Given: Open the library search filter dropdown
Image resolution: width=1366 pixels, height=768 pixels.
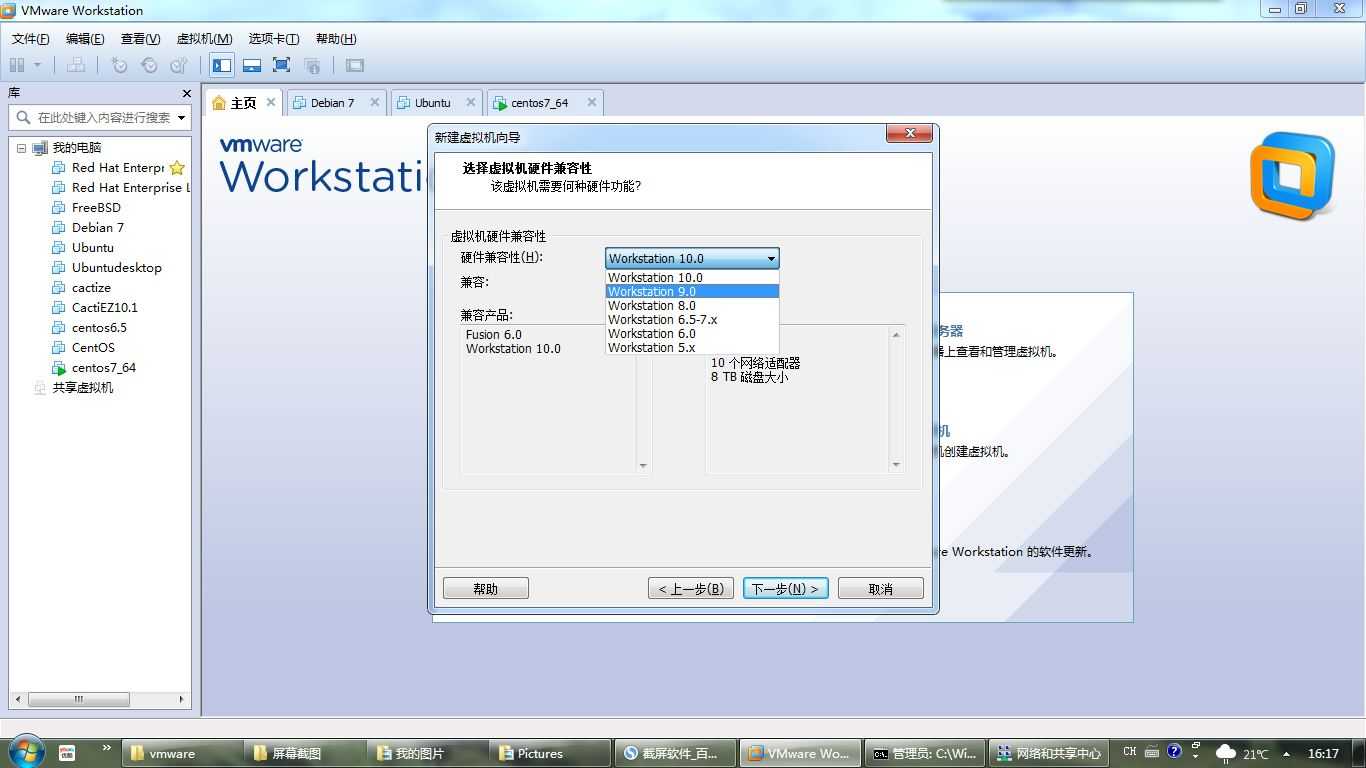Looking at the screenshot, I should [x=181, y=117].
